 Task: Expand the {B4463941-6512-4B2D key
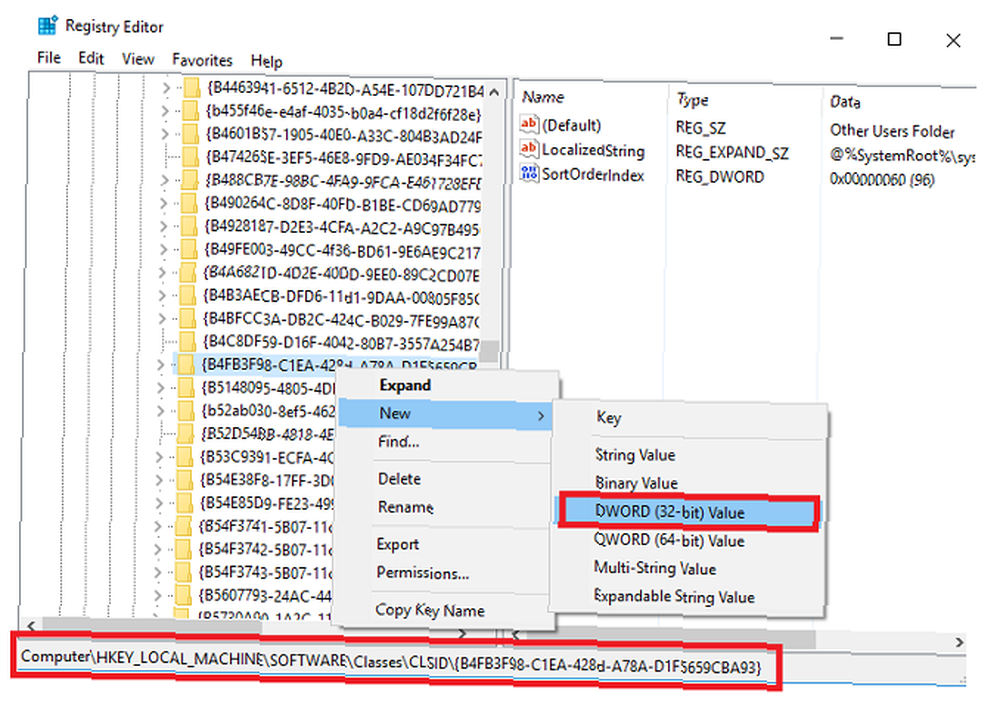point(166,88)
